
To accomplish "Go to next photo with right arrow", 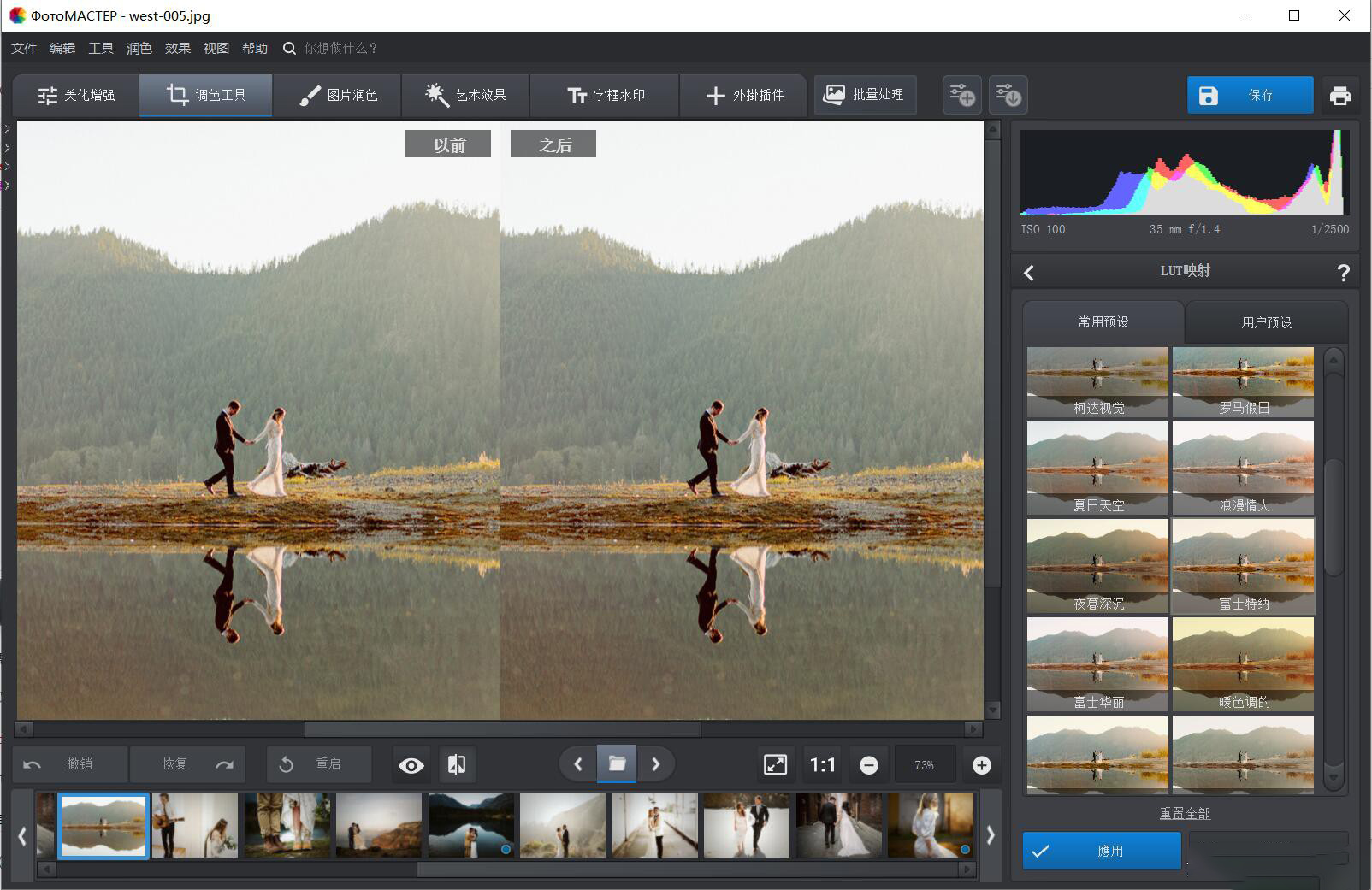I will pos(656,763).
